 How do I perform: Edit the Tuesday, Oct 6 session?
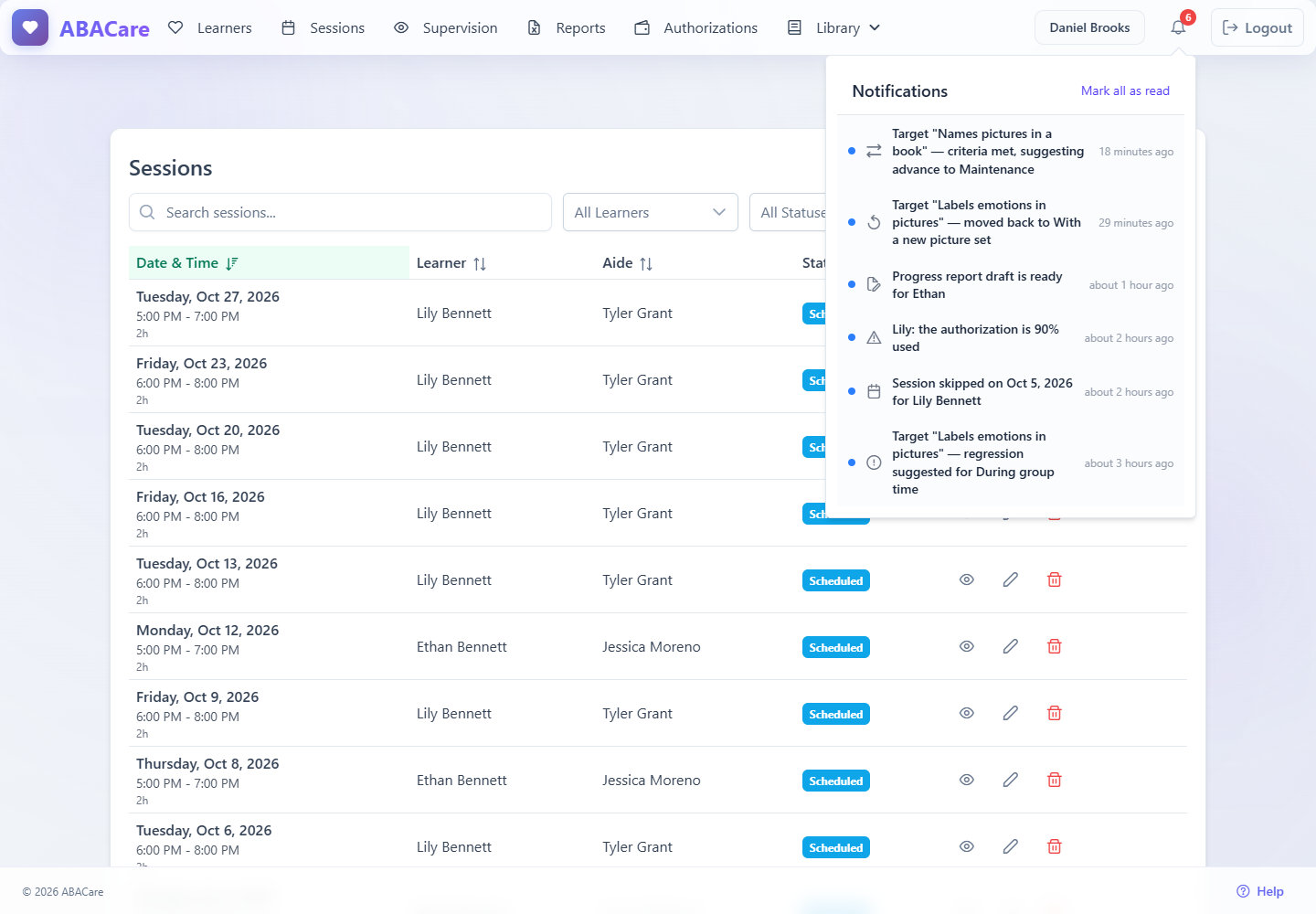click(1011, 846)
